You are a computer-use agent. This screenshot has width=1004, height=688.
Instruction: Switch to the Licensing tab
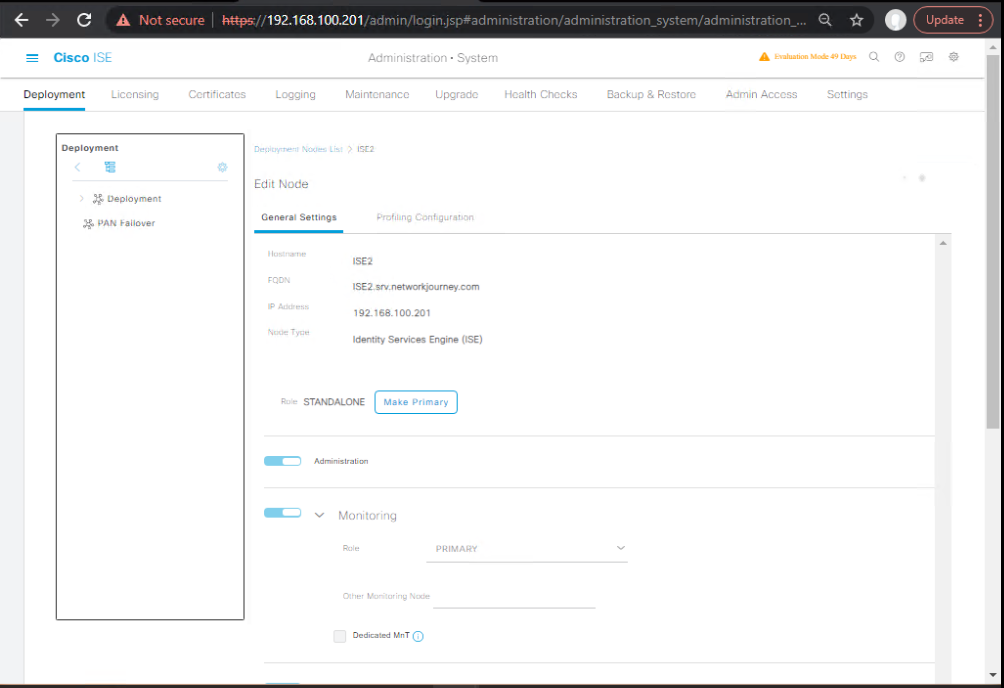134,94
